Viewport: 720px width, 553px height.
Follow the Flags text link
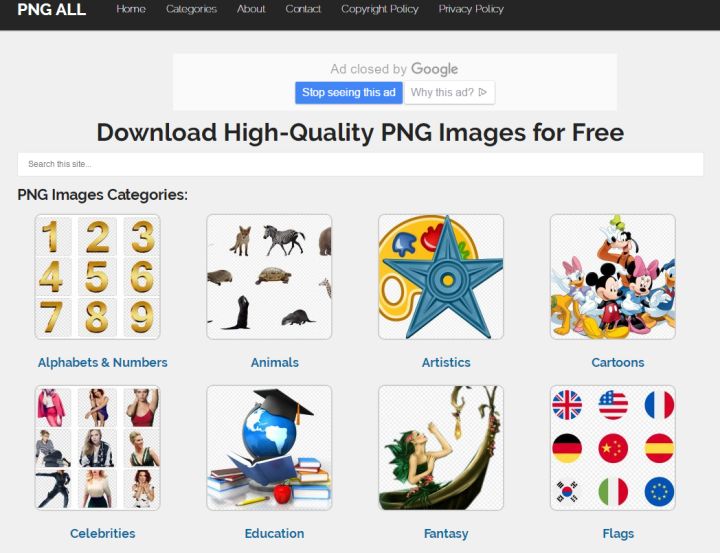(x=618, y=534)
